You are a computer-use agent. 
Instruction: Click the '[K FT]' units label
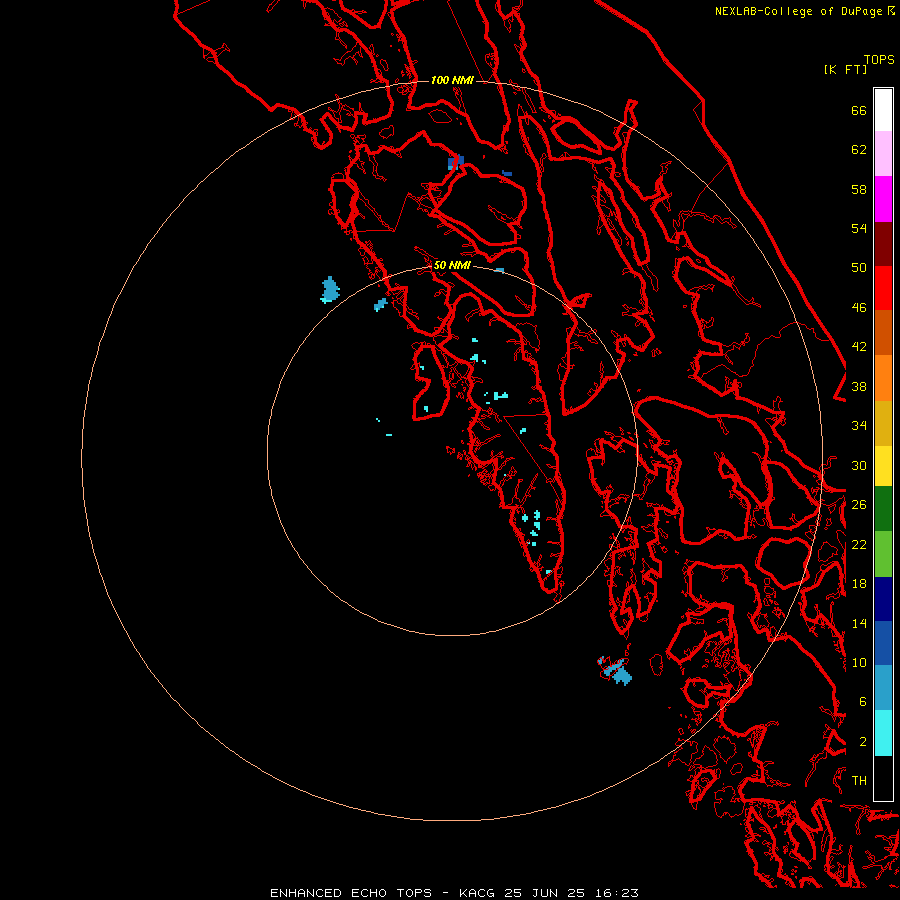[845, 69]
